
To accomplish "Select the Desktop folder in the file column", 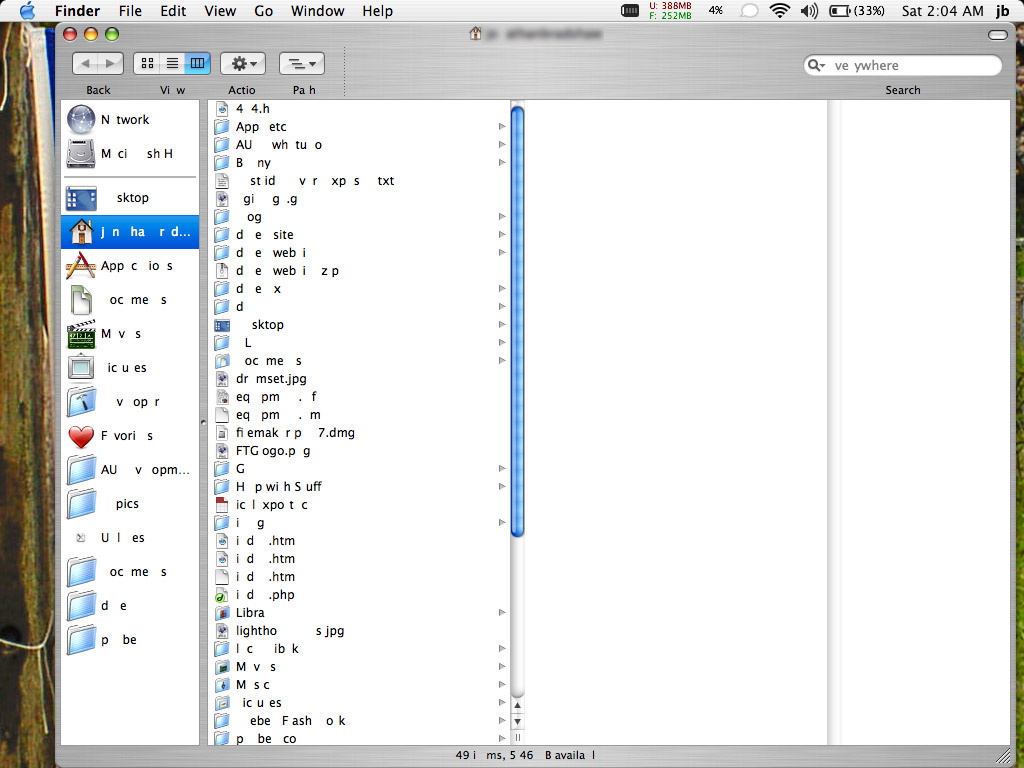I will [249, 325].
